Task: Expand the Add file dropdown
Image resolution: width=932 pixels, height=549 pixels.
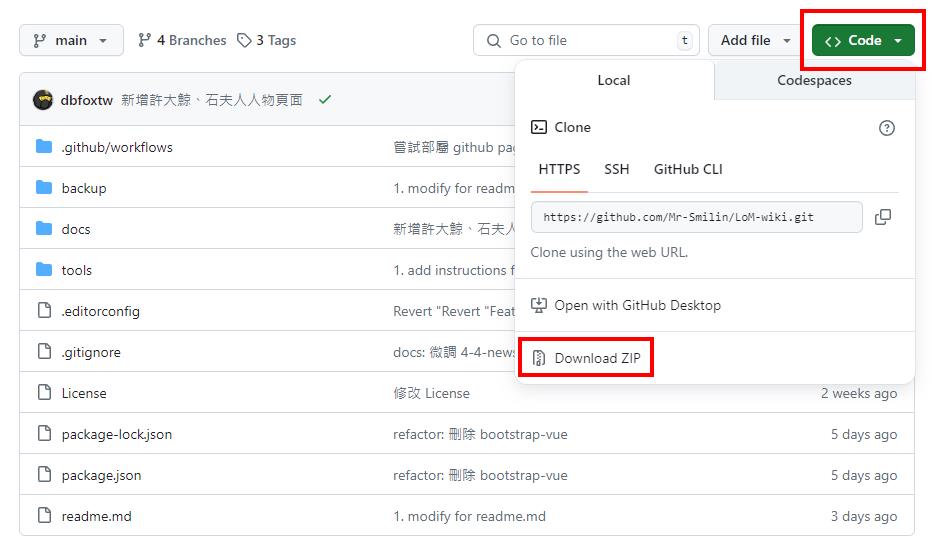Action: coord(755,41)
